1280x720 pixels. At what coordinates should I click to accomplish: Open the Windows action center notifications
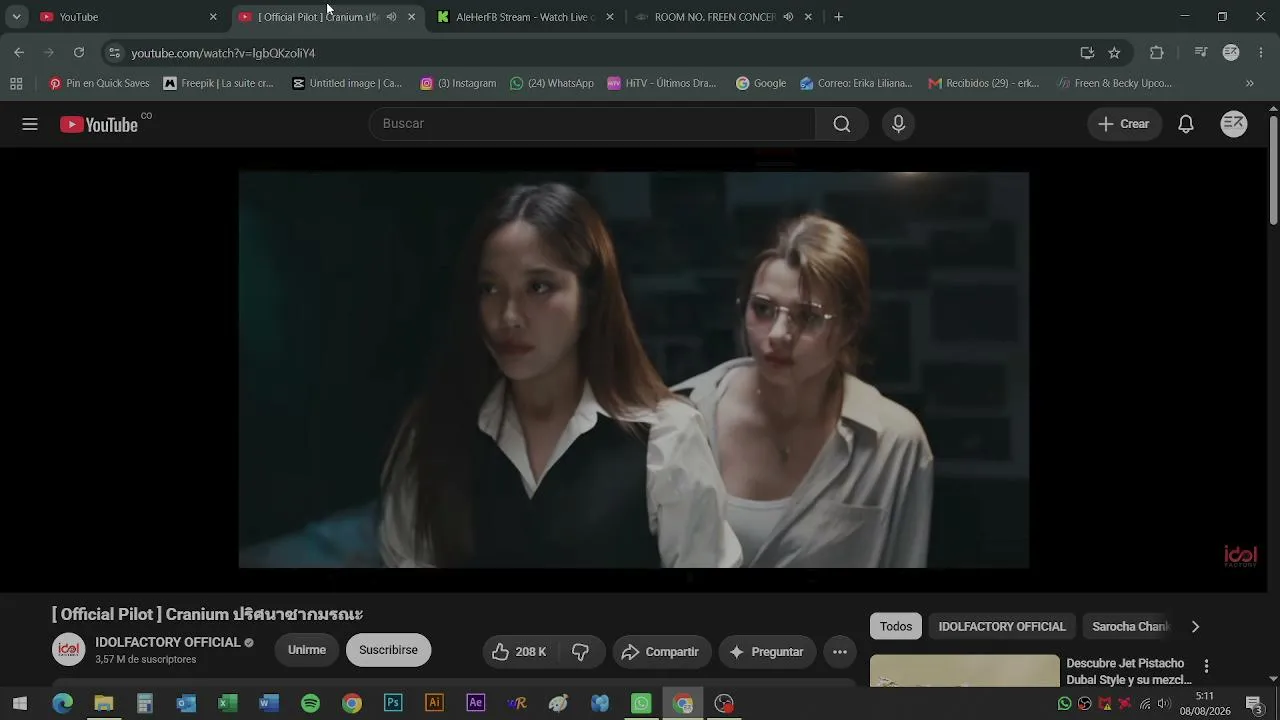(1255, 703)
